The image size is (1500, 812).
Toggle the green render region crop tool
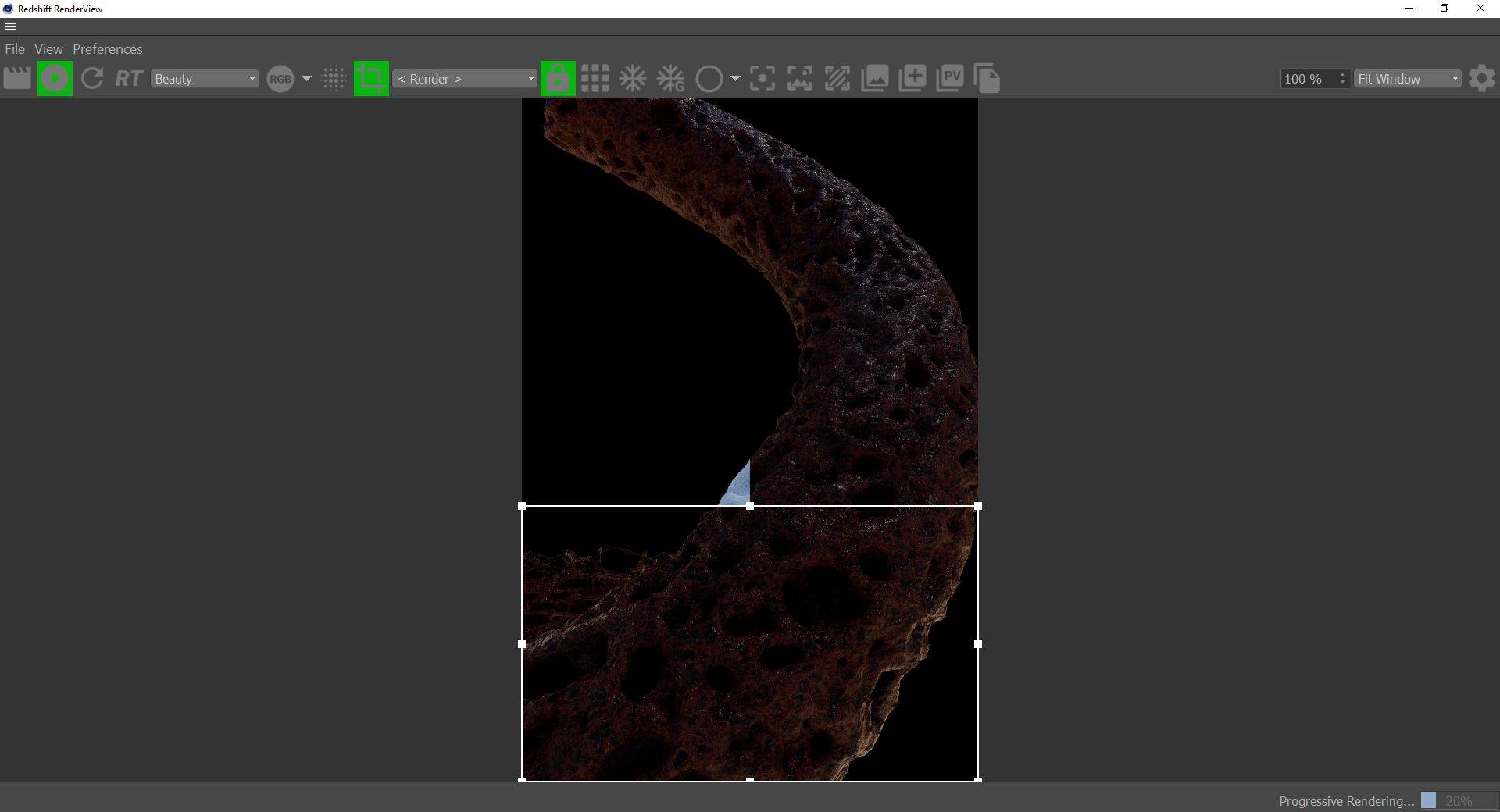371,79
